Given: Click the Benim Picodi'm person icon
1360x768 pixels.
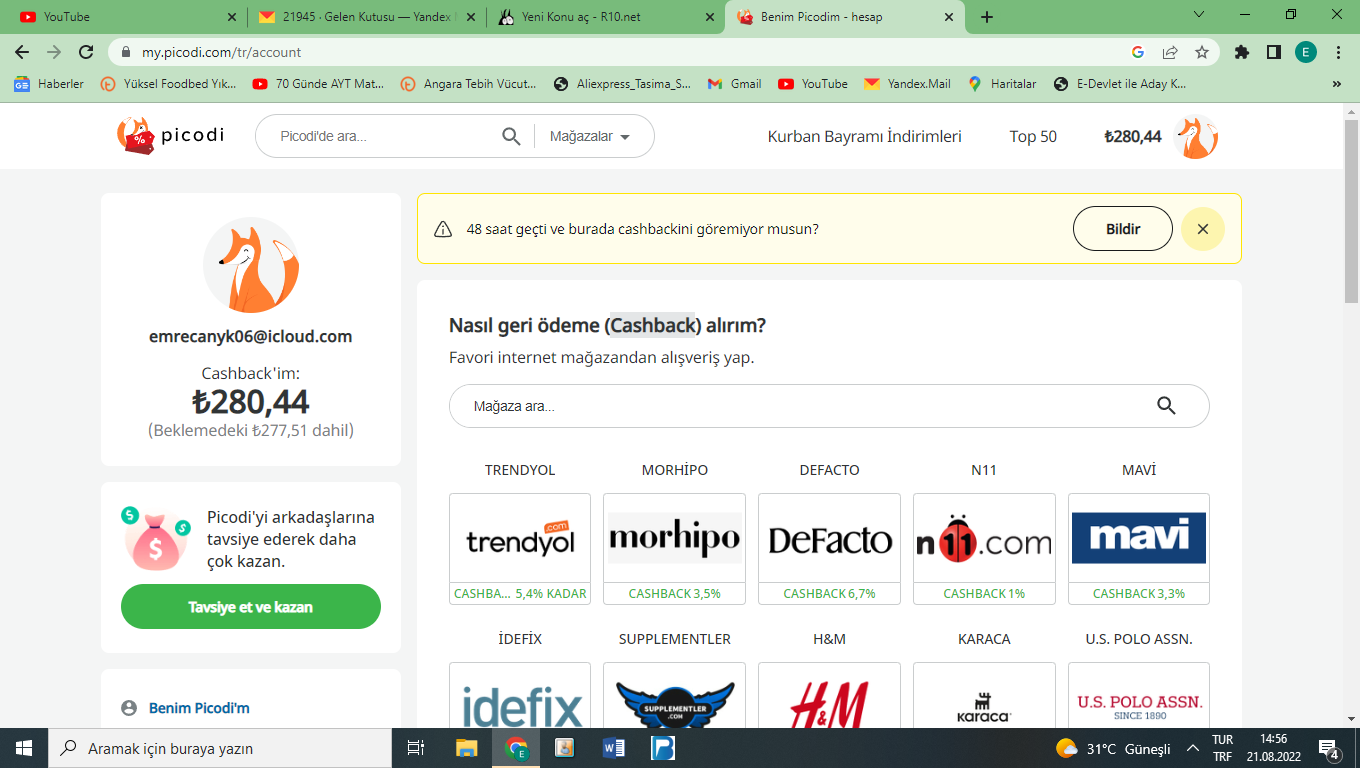Looking at the screenshot, I should [x=129, y=708].
